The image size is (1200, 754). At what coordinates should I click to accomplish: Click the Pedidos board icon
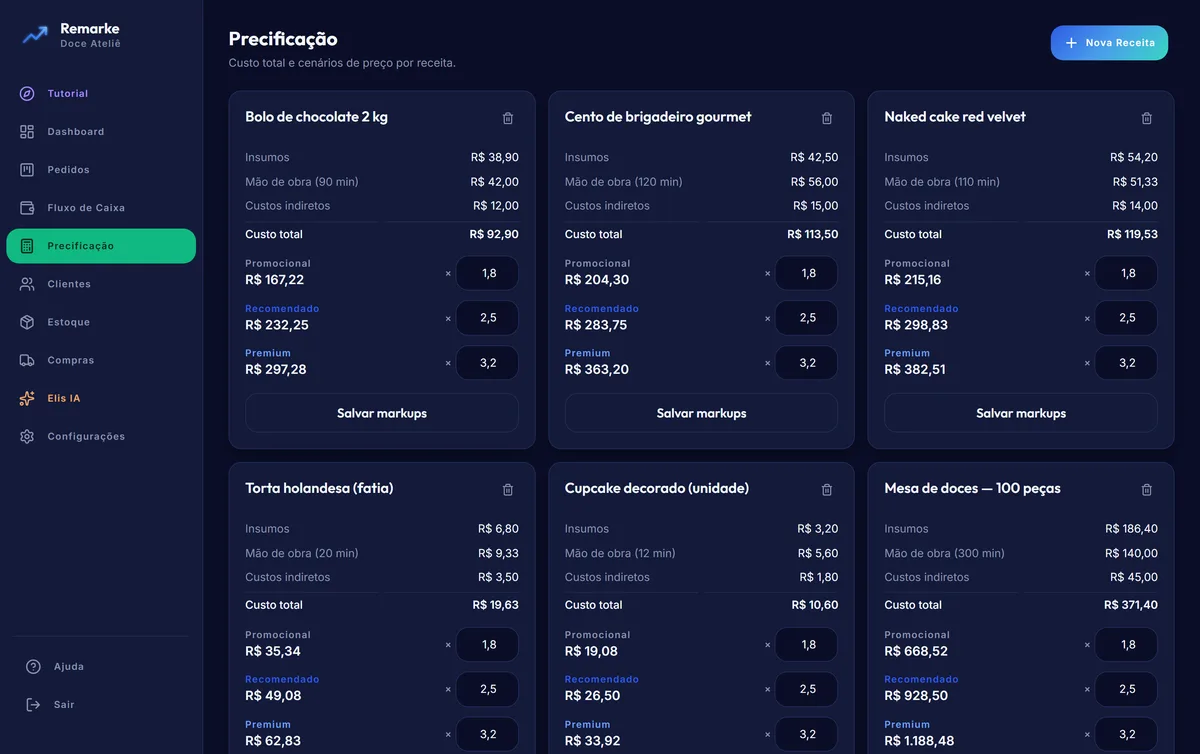27,170
